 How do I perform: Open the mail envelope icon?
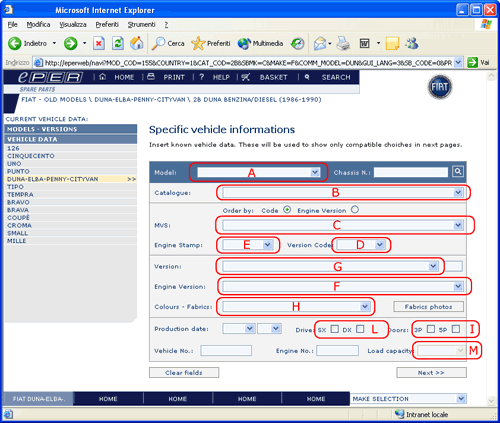320,43
